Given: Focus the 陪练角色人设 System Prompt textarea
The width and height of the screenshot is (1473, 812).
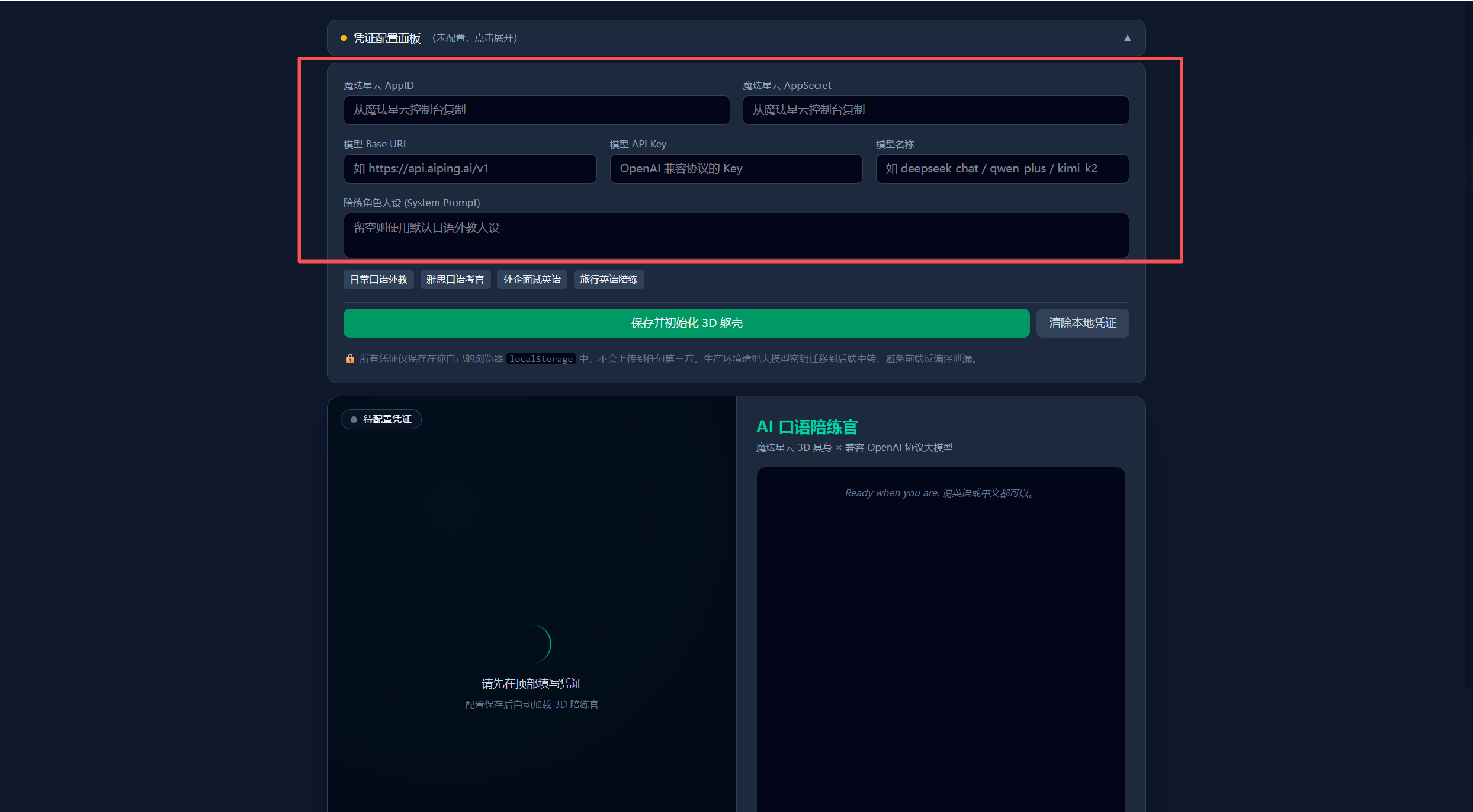Looking at the screenshot, I should pos(736,235).
